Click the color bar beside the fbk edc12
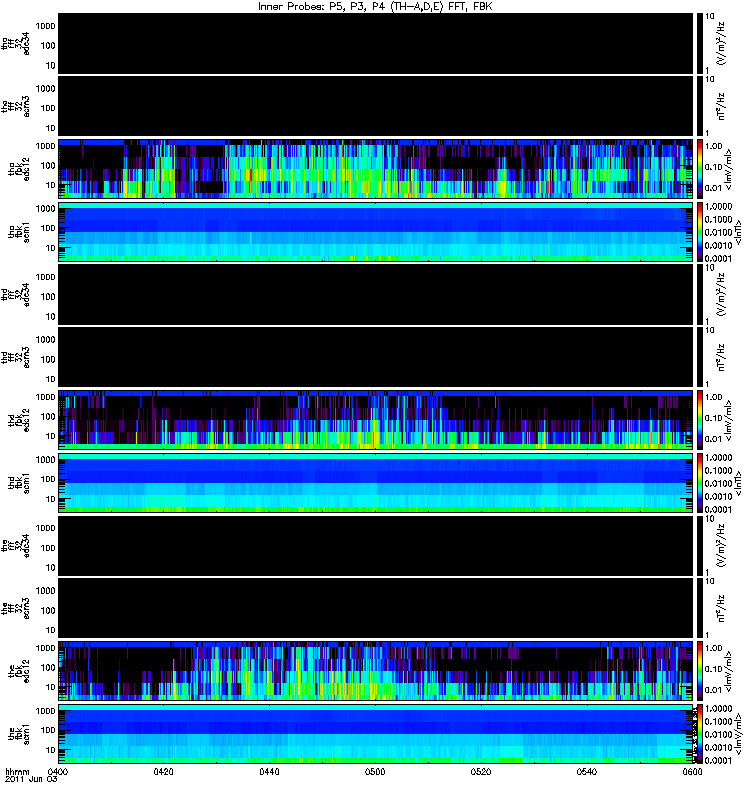 [700, 671]
